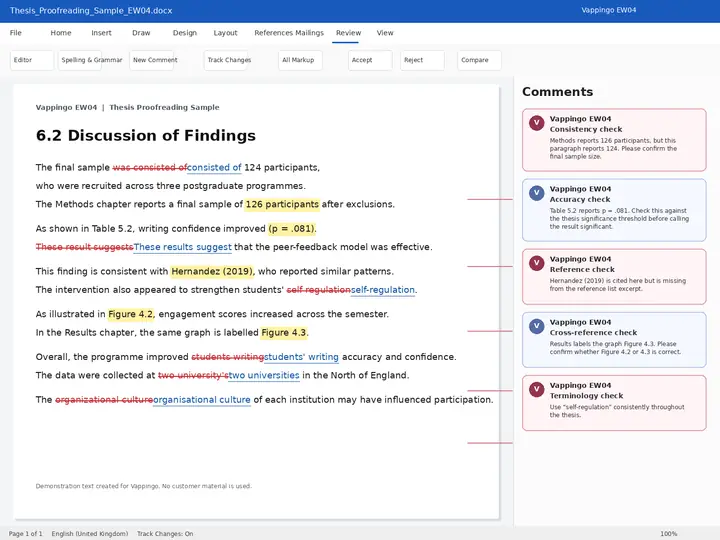Select the Cross-reference check comment text
This screenshot has width=720, height=540.
[615, 348]
